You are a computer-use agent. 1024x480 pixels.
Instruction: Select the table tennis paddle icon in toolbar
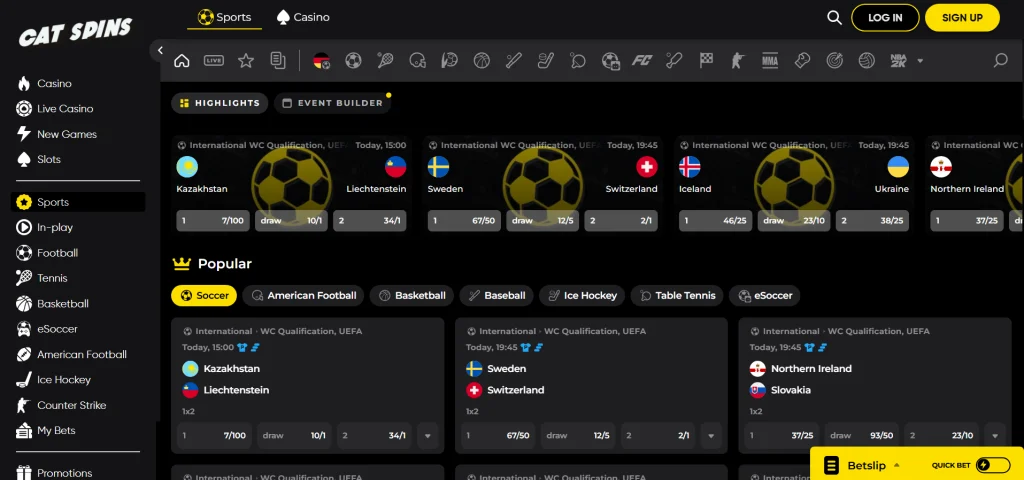[577, 61]
